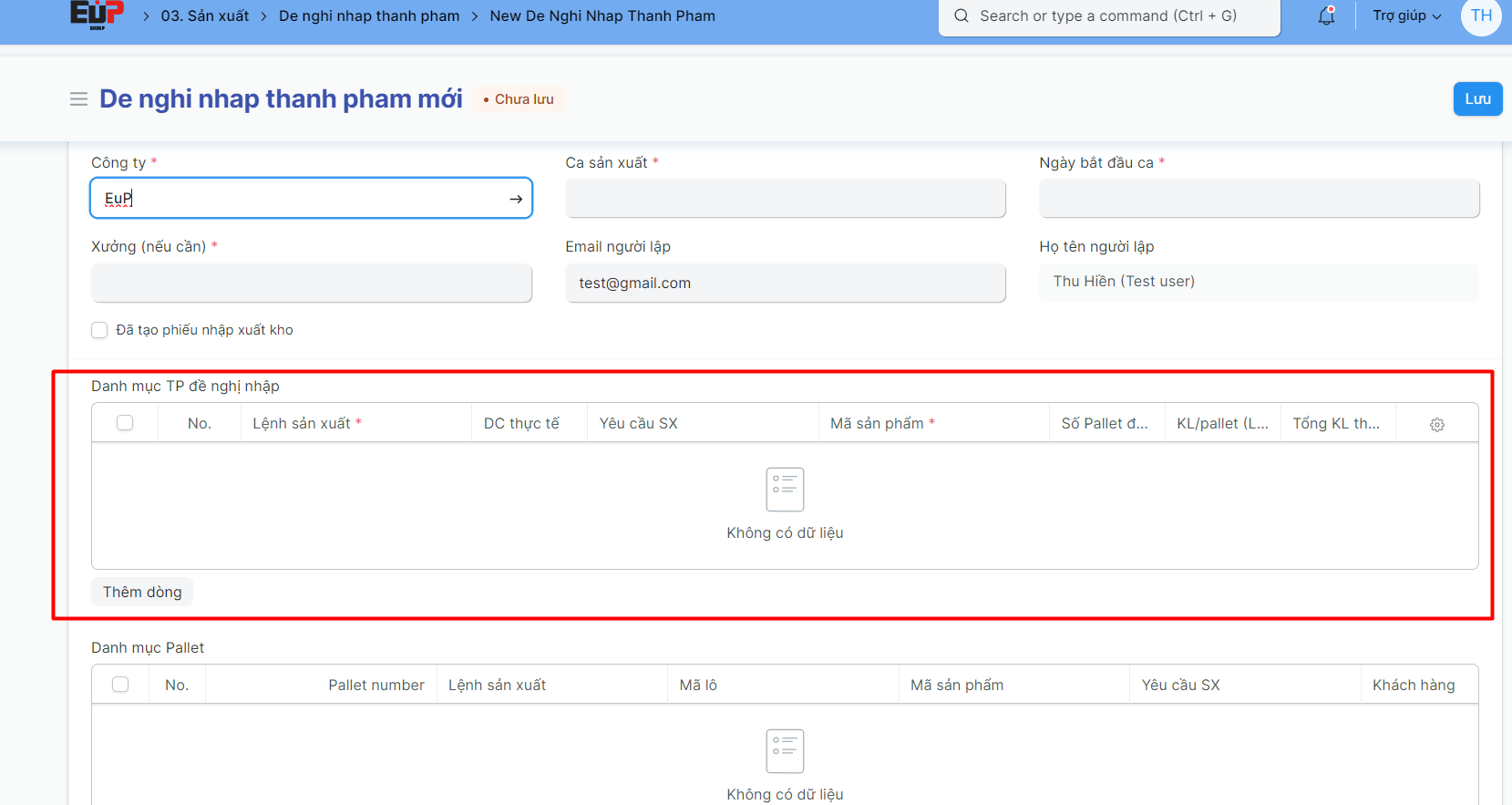Click the arrow icon in Công ty field

[x=516, y=199]
